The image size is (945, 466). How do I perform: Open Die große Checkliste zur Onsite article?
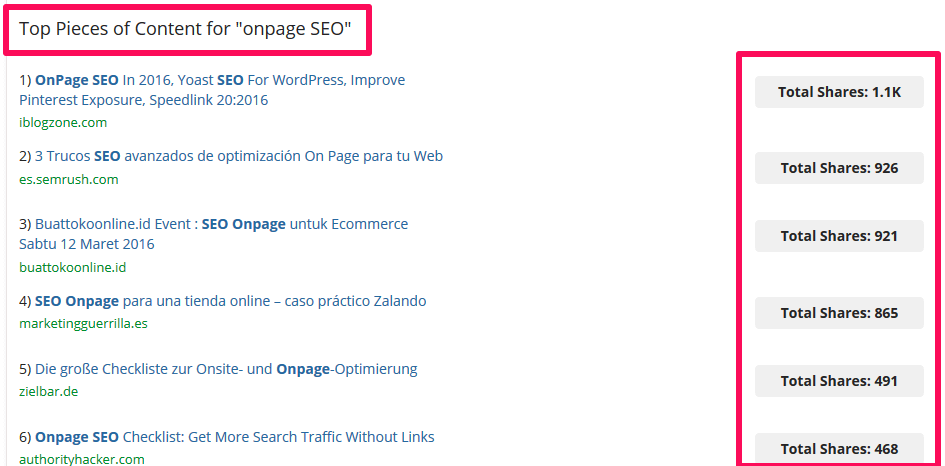pos(226,369)
